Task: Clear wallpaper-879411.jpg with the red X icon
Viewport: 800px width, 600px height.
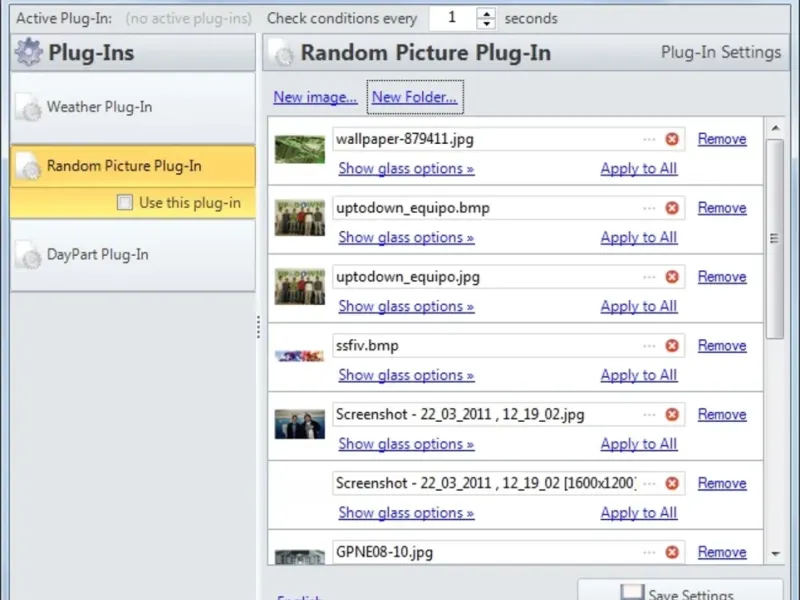Action: click(672, 139)
